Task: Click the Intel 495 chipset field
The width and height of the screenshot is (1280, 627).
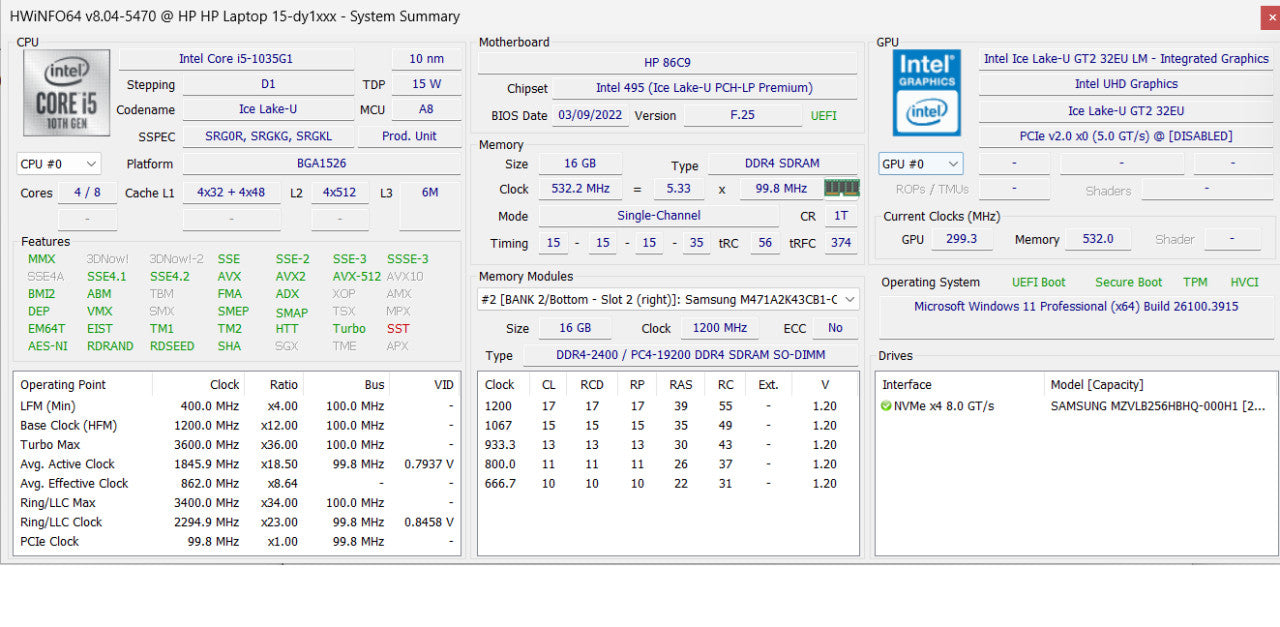Action: (704, 88)
